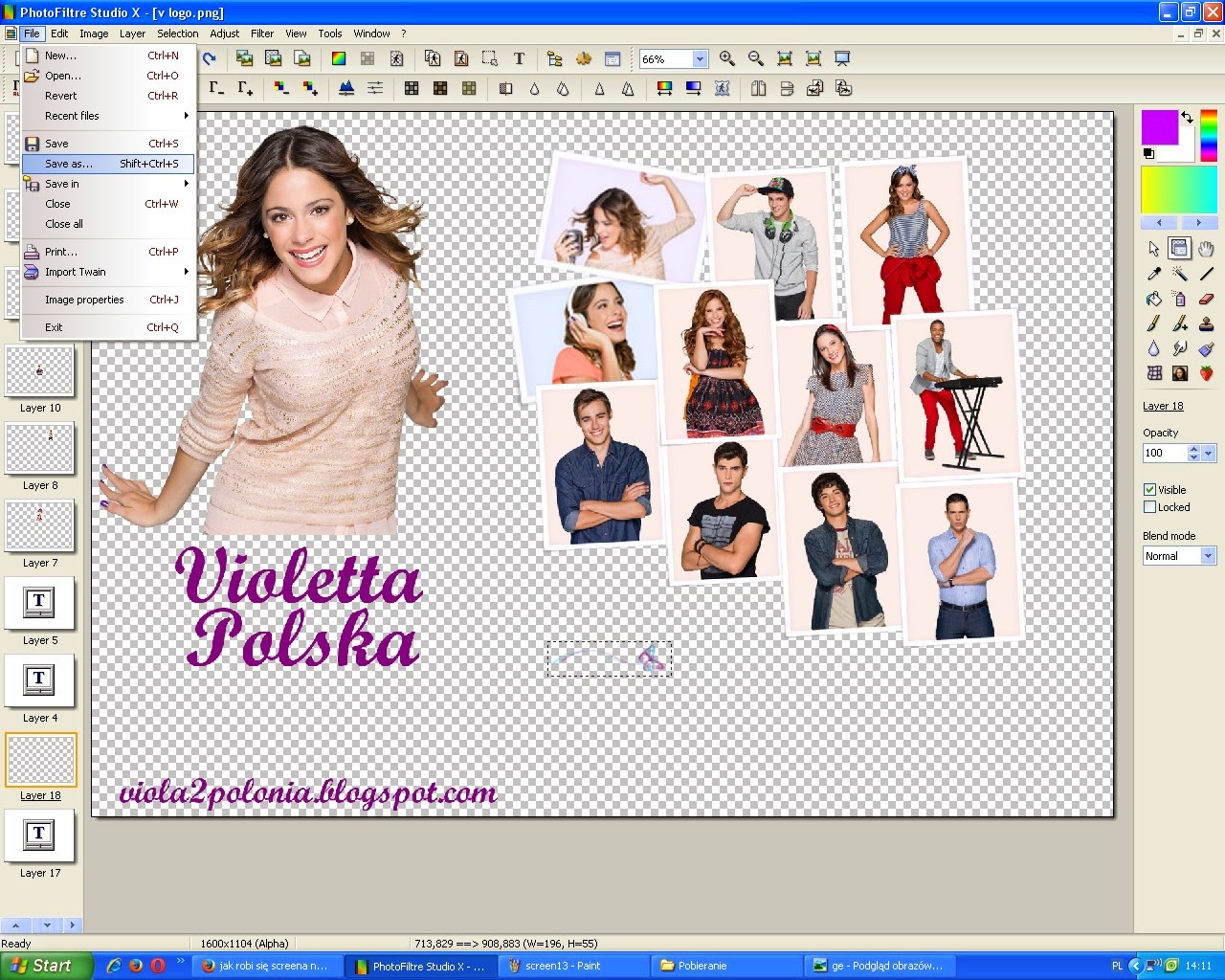Click the RGB color gradient square icon

tap(339, 58)
